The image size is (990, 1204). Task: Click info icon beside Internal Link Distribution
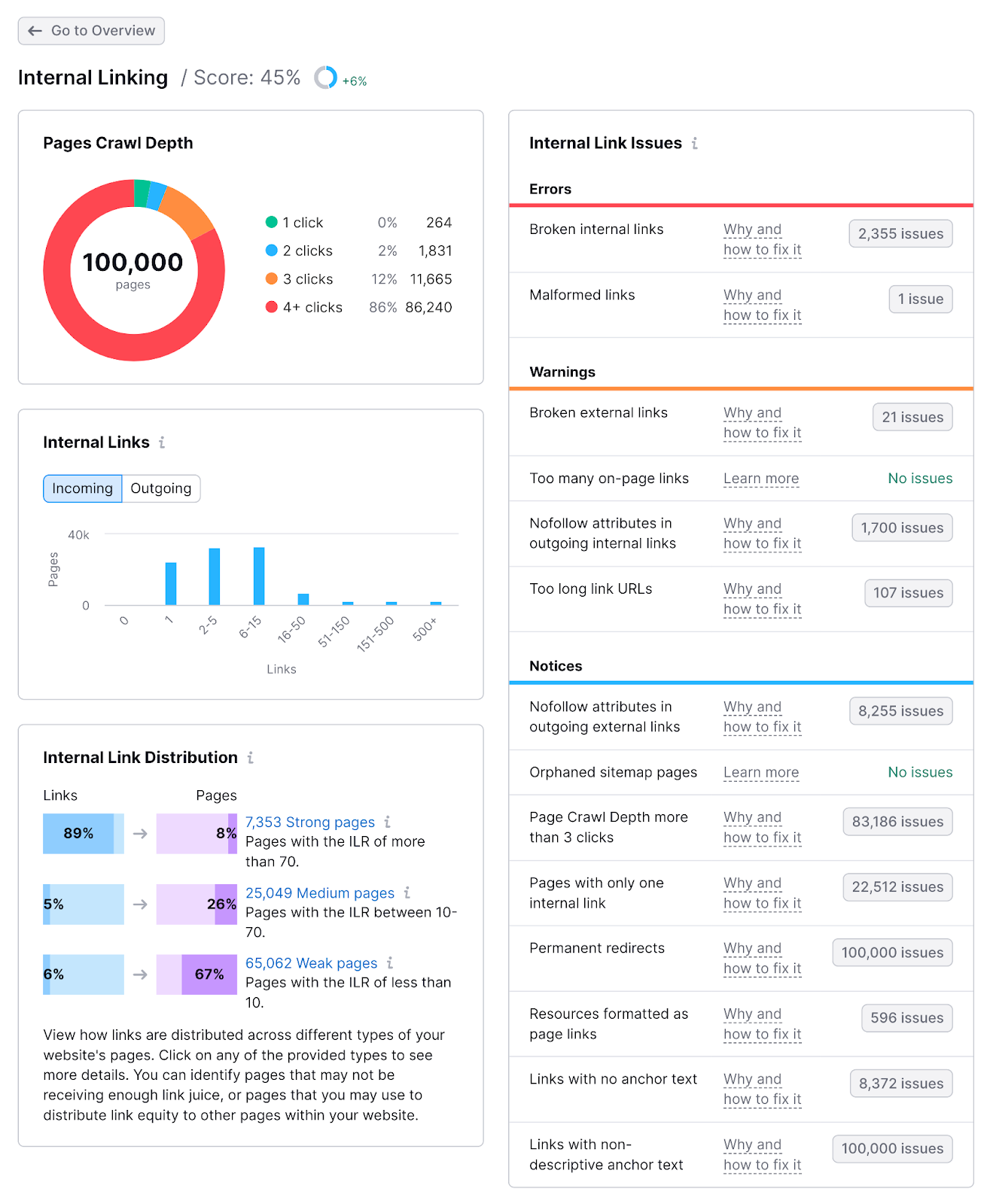251,758
